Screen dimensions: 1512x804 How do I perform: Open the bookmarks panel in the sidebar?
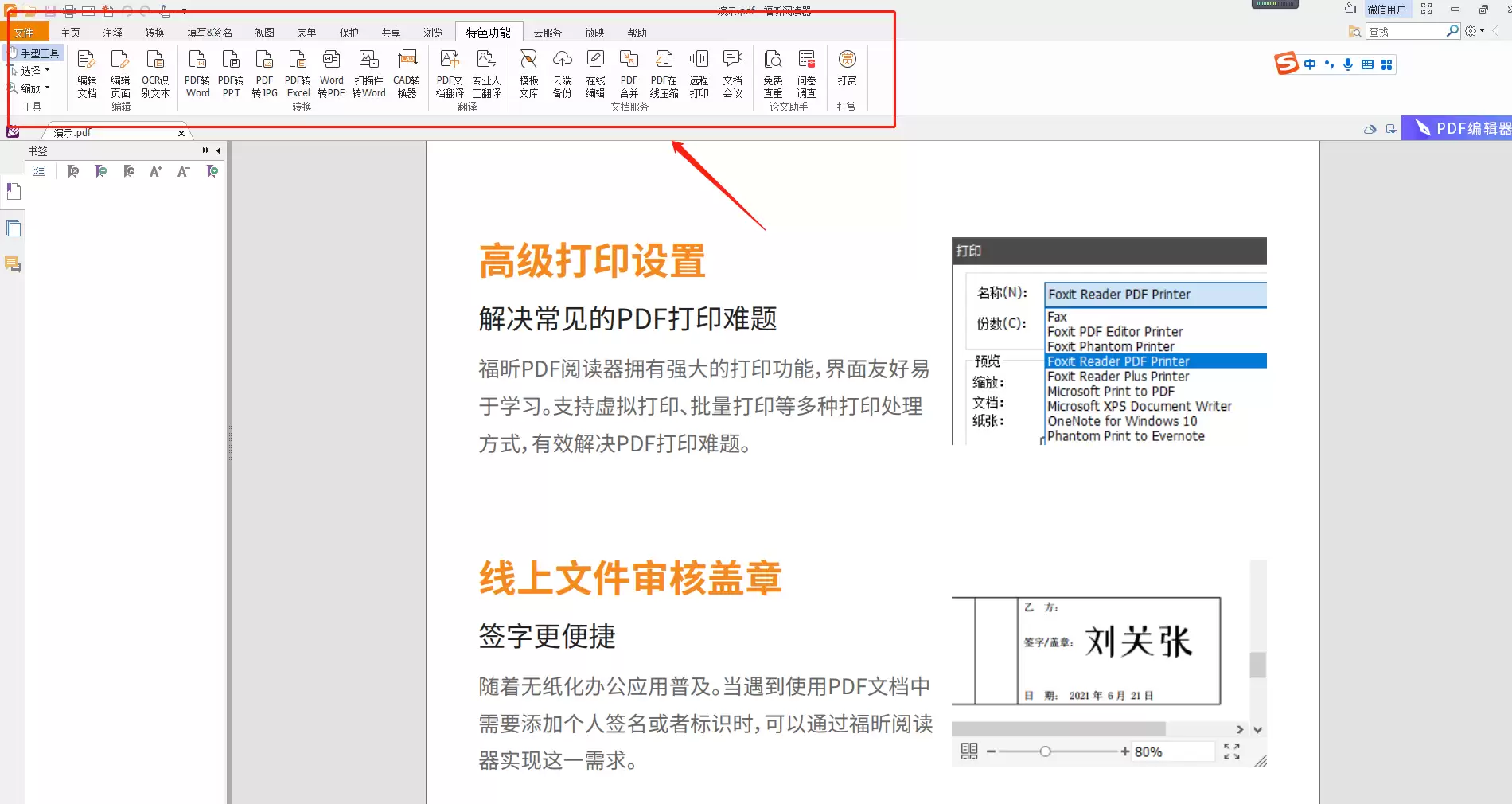coord(13,190)
